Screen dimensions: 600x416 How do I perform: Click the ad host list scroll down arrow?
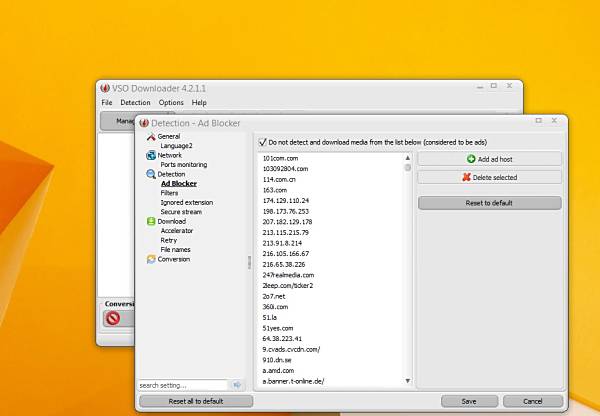tap(408, 381)
